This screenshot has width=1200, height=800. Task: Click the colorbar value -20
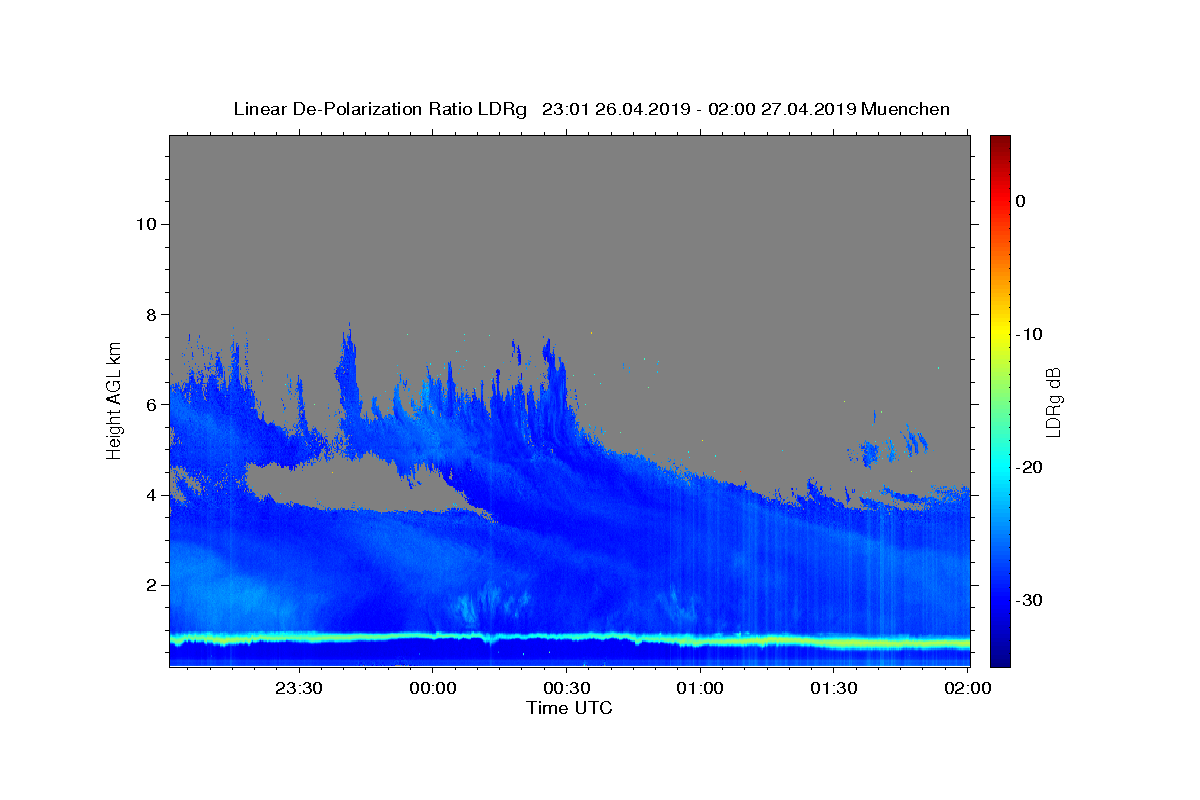(x=1030, y=467)
